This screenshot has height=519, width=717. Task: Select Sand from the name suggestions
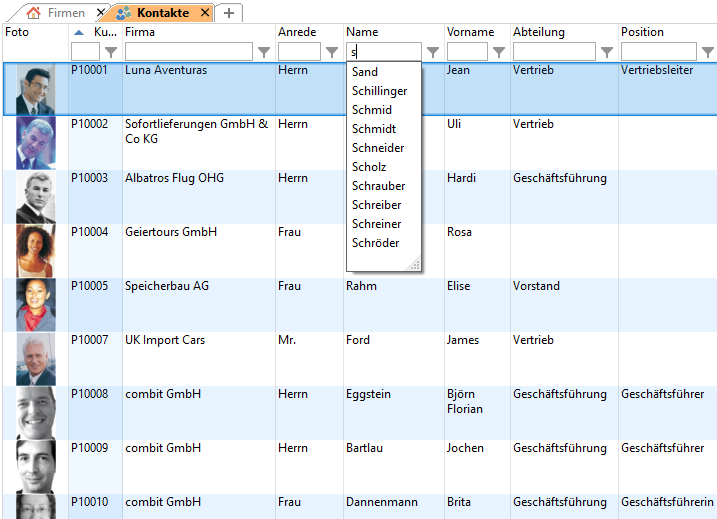tap(365, 72)
